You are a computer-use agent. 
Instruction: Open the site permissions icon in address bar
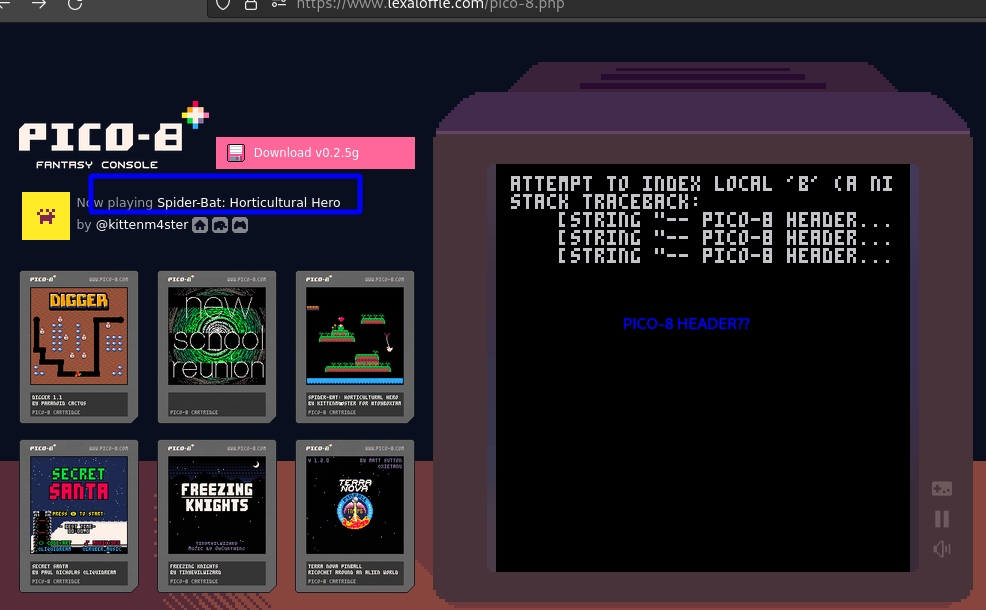pyautogui.click(x=279, y=4)
